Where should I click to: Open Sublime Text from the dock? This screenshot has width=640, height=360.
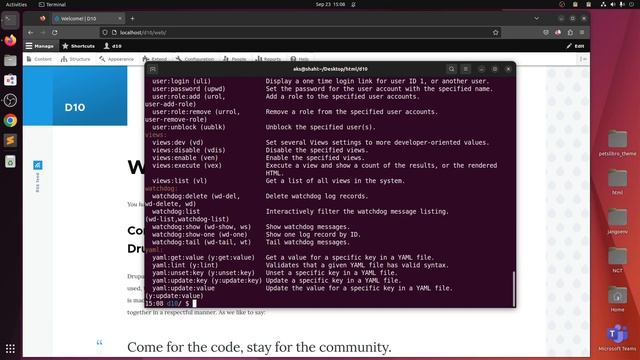[x=10, y=140]
